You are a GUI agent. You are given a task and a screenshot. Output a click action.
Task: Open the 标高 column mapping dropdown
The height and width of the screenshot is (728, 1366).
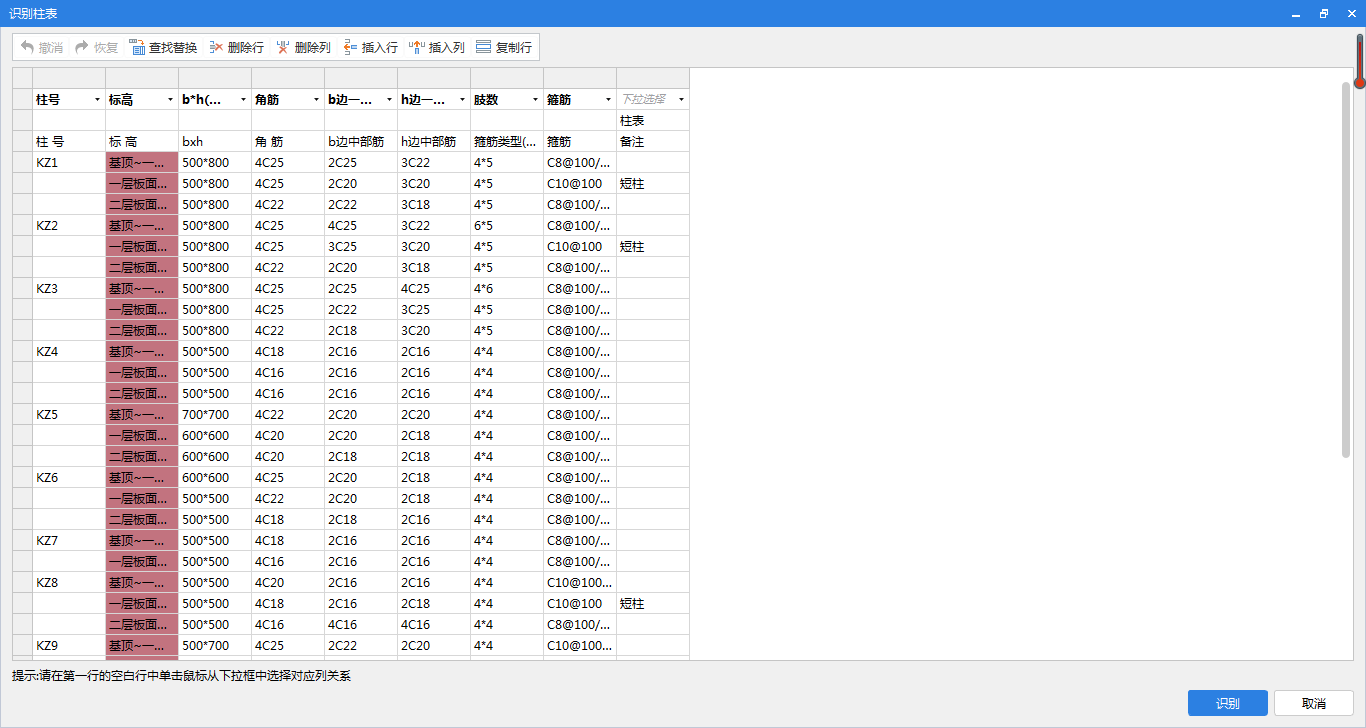(170, 100)
